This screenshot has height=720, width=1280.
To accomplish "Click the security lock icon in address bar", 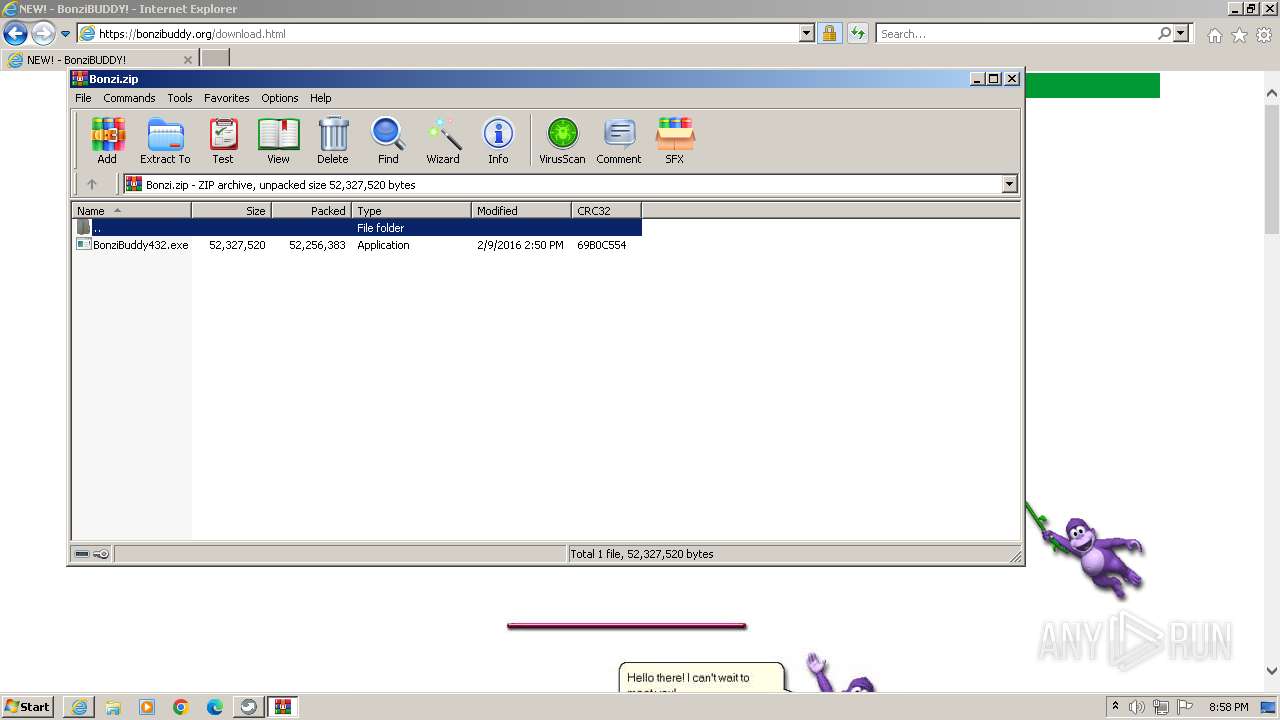I will tap(829, 33).
